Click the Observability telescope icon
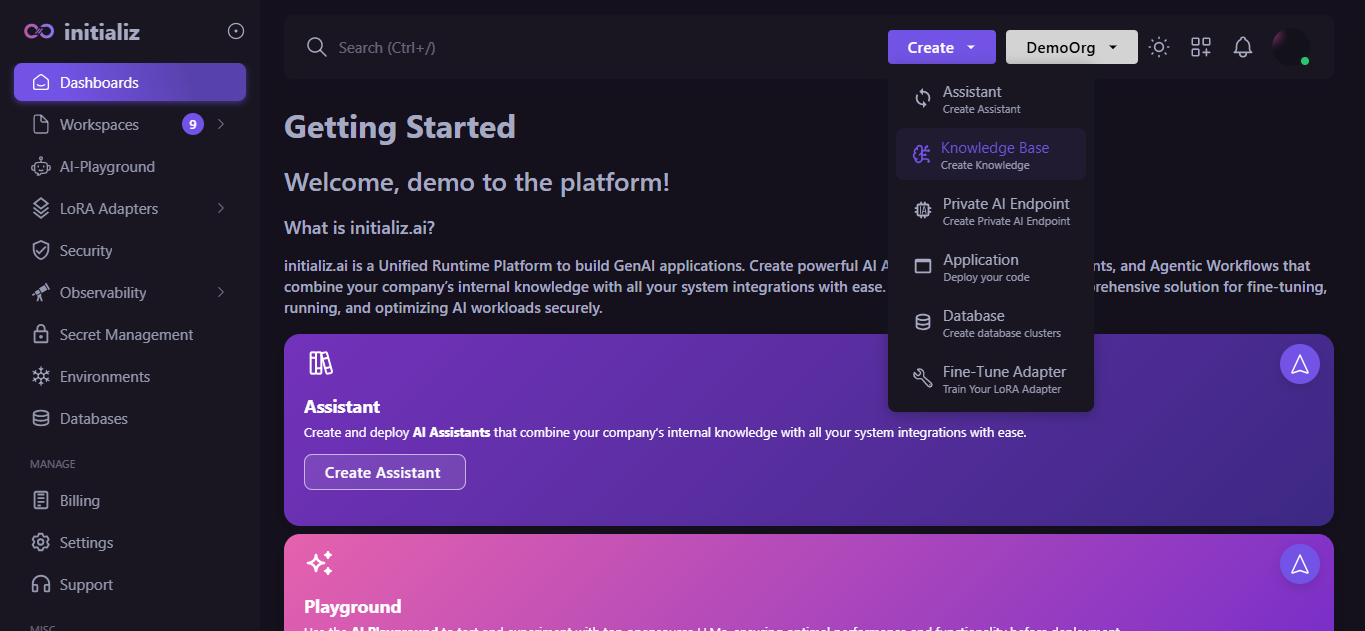 pos(41,292)
